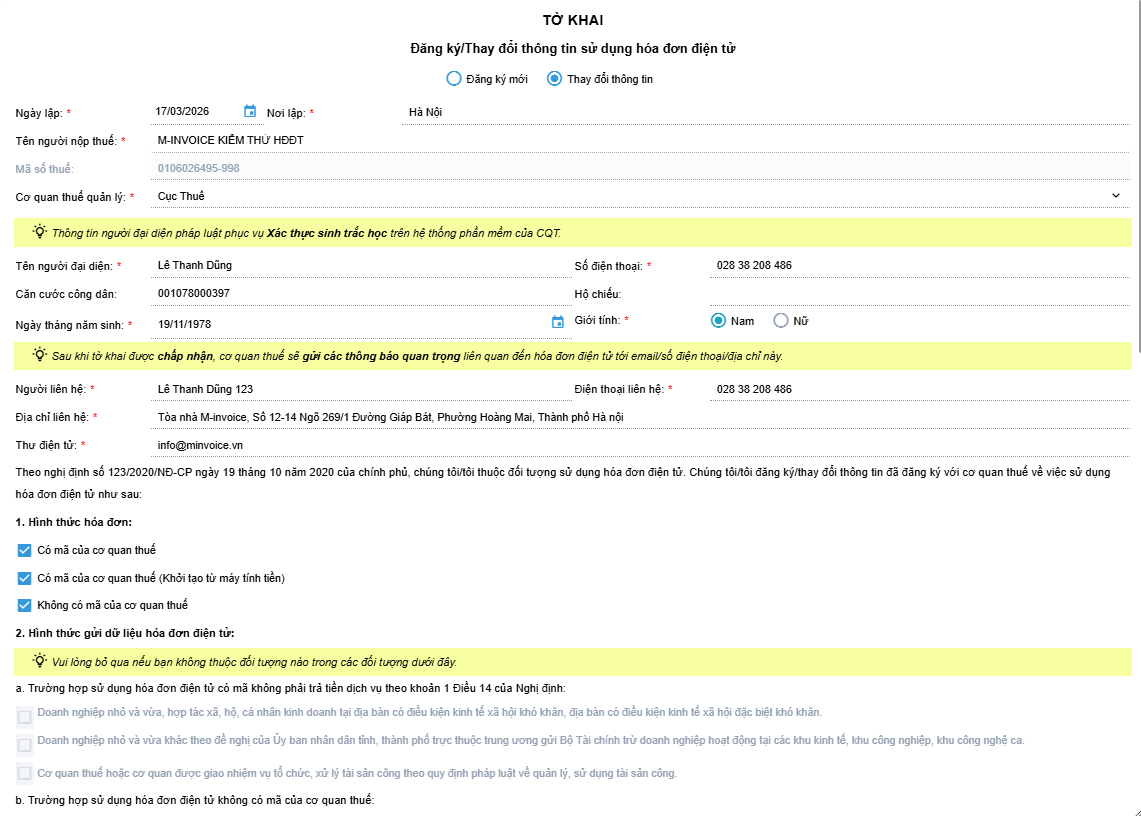Open the calendar picker for Ngày lập
The width and height of the screenshot is (1141, 816).
pos(250,112)
